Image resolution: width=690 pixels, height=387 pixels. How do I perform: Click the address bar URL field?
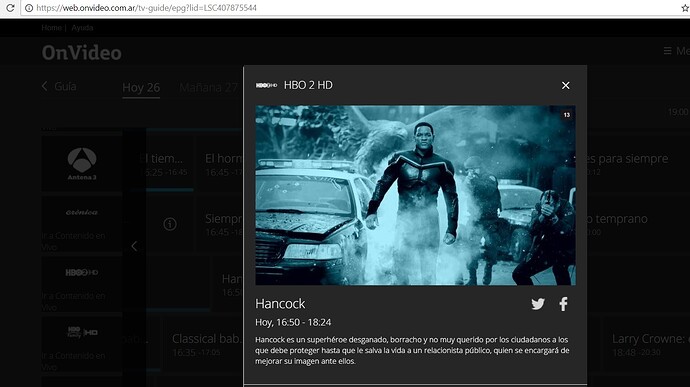pyautogui.click(x=352, y=8)
